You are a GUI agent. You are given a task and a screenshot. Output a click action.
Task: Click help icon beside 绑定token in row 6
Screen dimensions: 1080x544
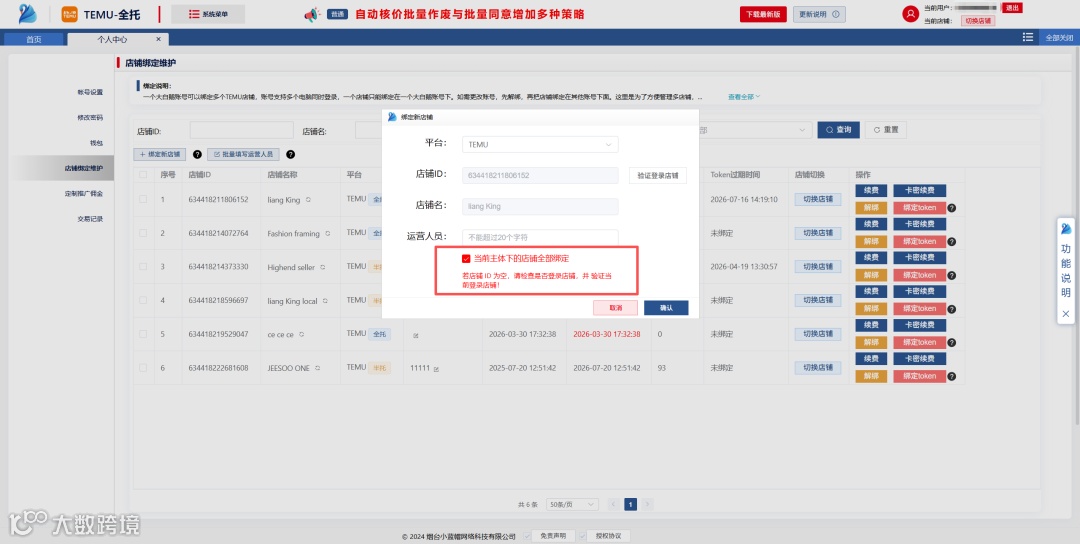[x=951, y=377]
